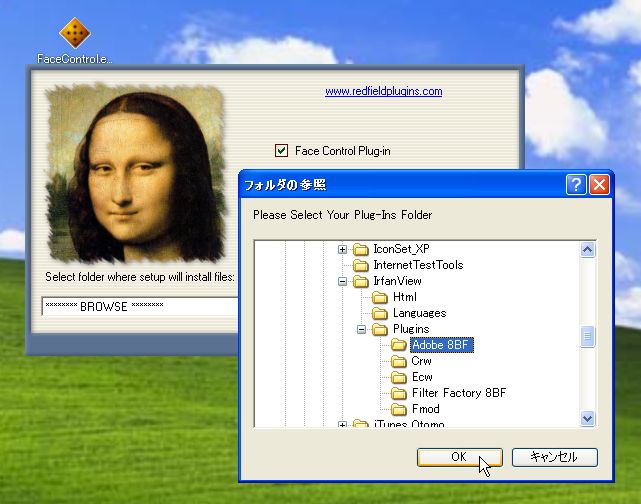The image size is (641, 504).
Task: Select the IrfanView folder name
Action: tap(397, 281)
